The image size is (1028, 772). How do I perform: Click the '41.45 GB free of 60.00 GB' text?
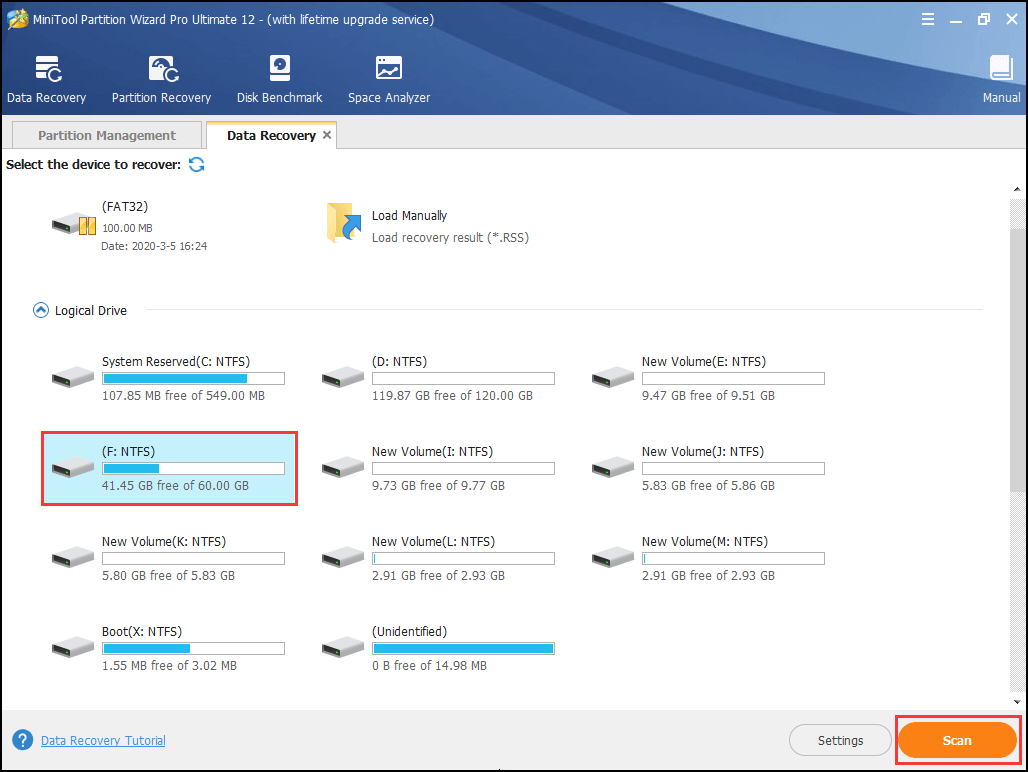175,485
